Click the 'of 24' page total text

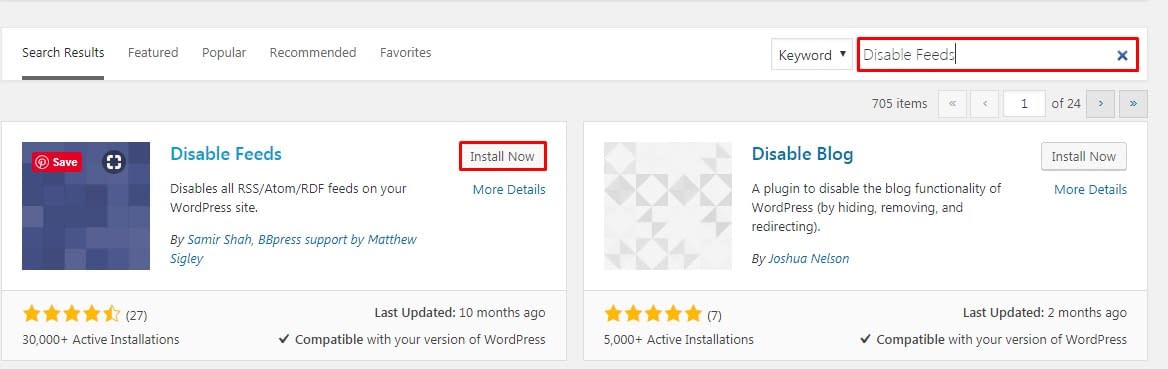coord(1066,104)
